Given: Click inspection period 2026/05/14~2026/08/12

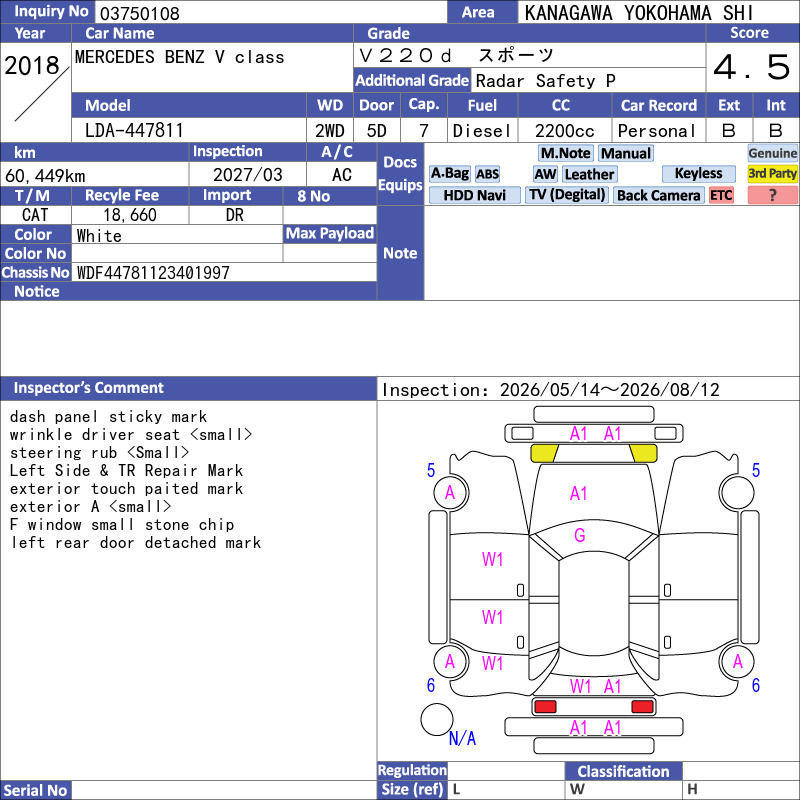Looking at the screenshot, I should (610, 390).
